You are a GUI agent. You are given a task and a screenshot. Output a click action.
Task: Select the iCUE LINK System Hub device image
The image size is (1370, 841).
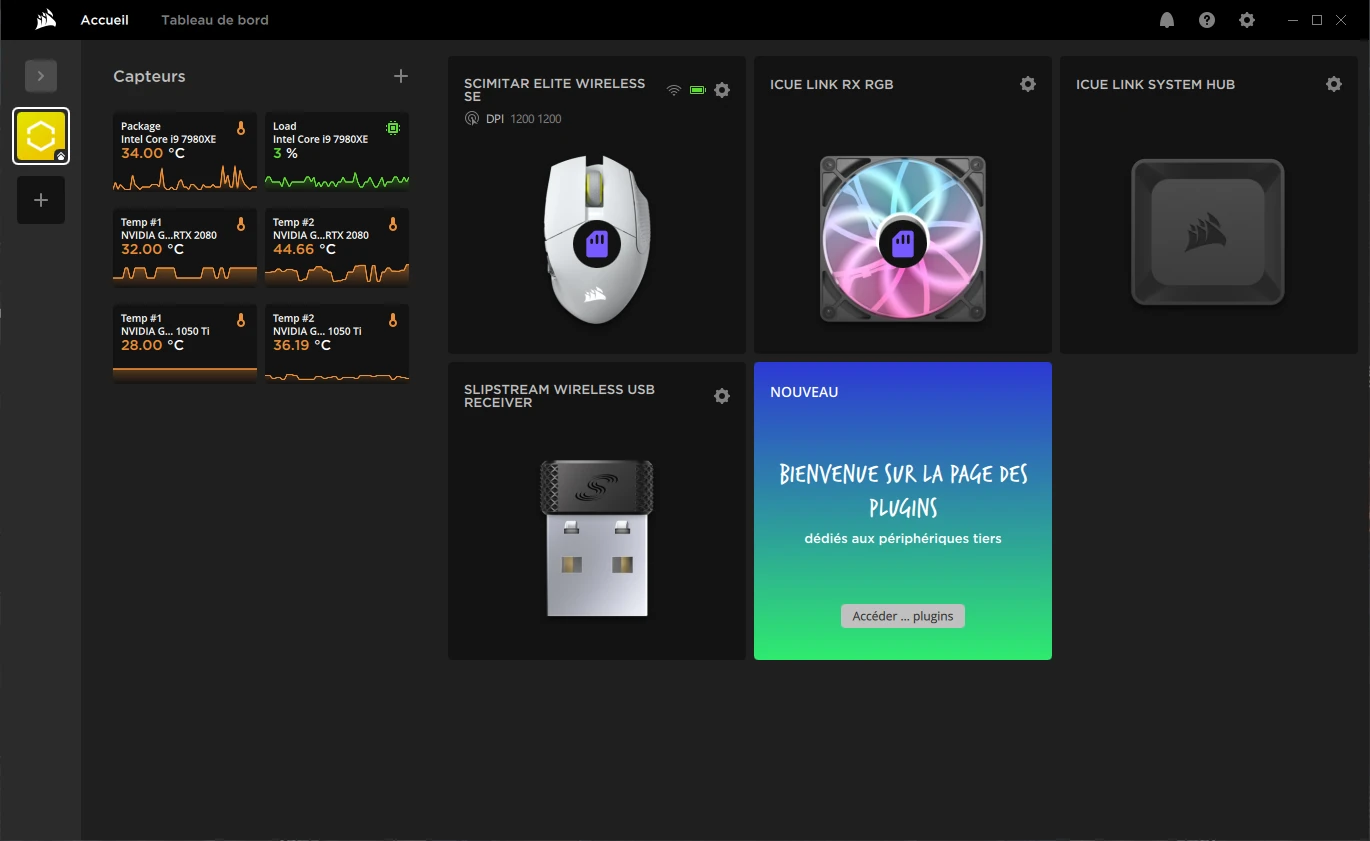coord(1208,232)
